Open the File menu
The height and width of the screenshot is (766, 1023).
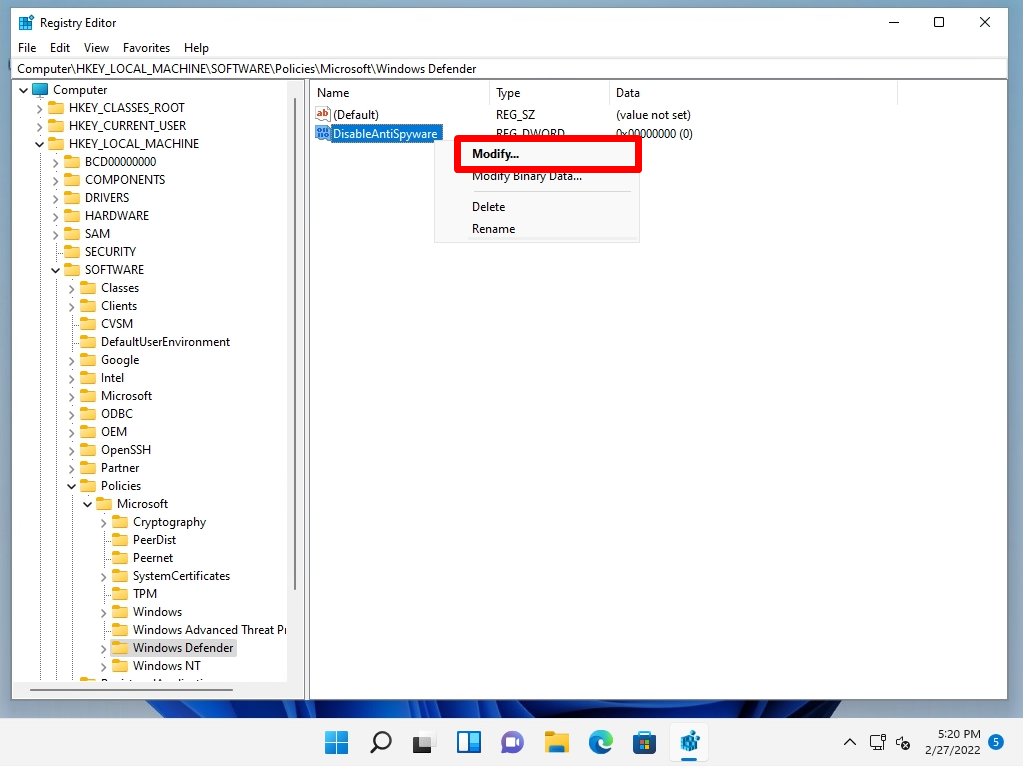[x=27, y=48]
